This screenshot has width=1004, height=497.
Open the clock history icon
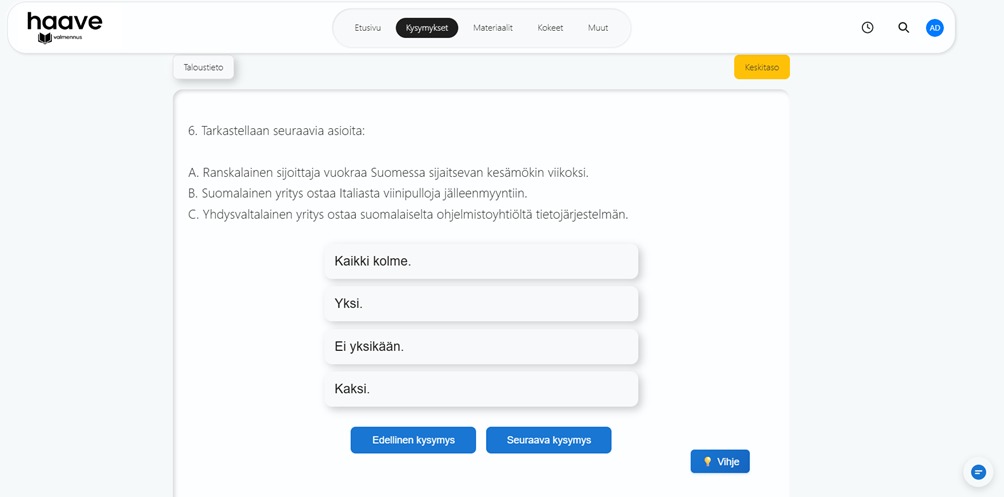pos(867,28)
